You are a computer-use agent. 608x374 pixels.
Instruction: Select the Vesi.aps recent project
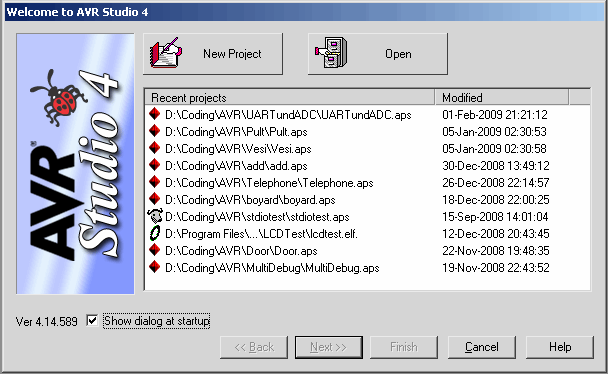tap(238, 149)
